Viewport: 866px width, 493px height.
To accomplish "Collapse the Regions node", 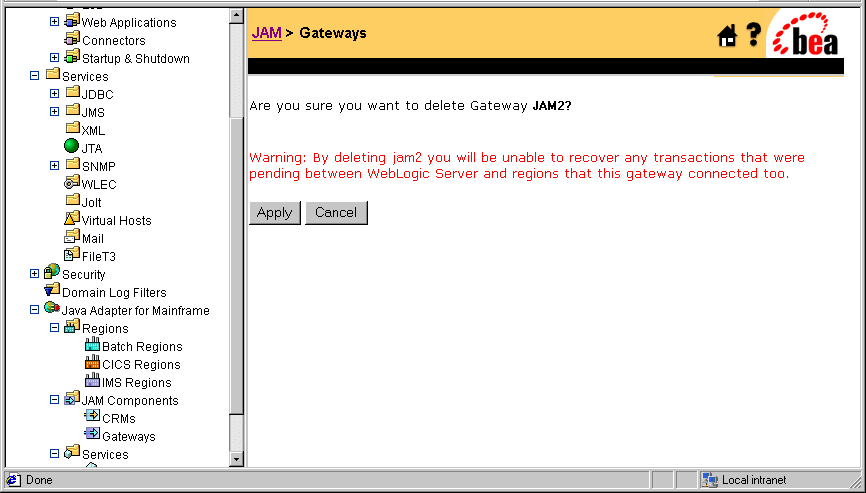I will coord(54,328).
